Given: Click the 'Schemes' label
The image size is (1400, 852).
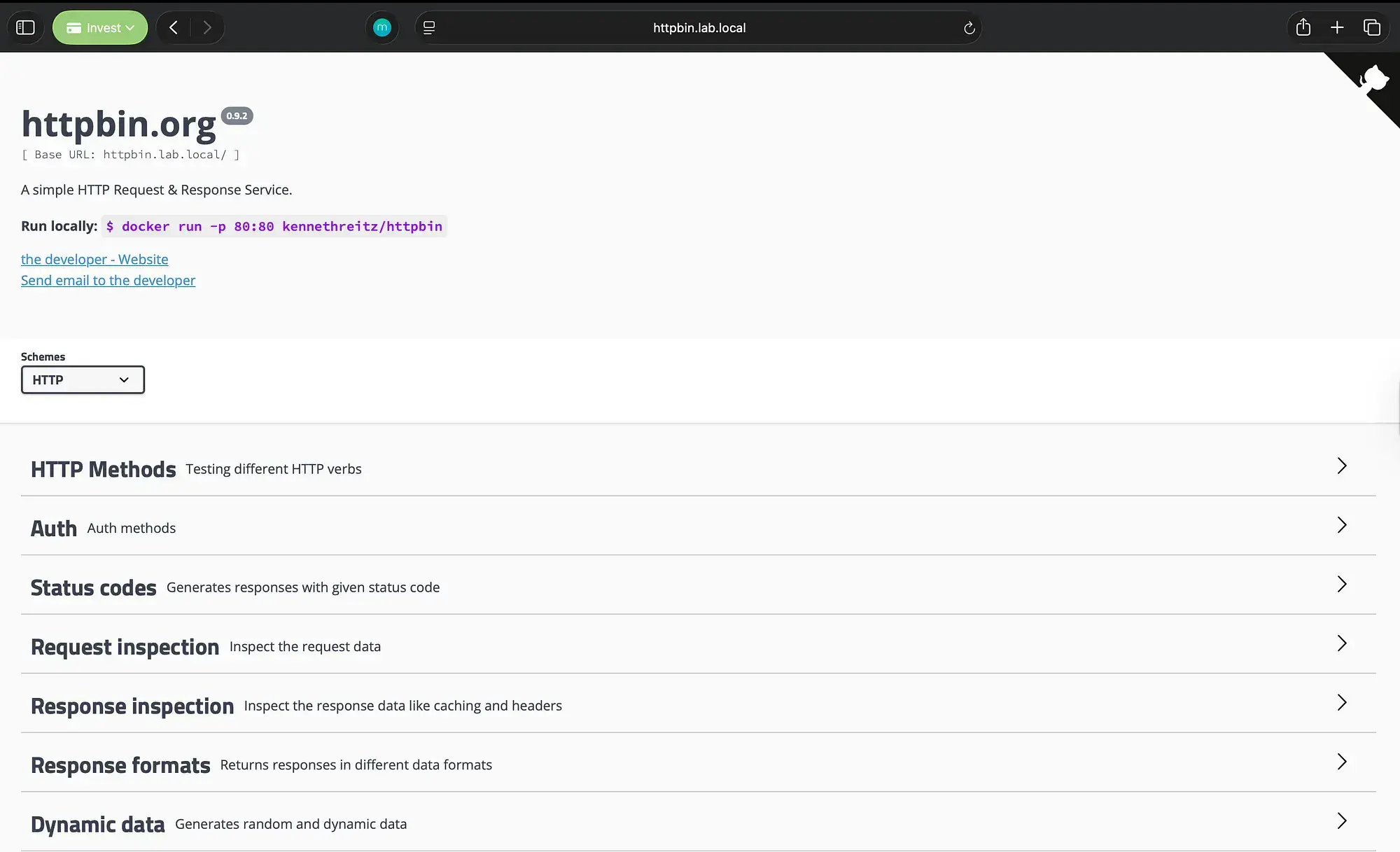Looking at the screenshot, I should click(43, 356).
